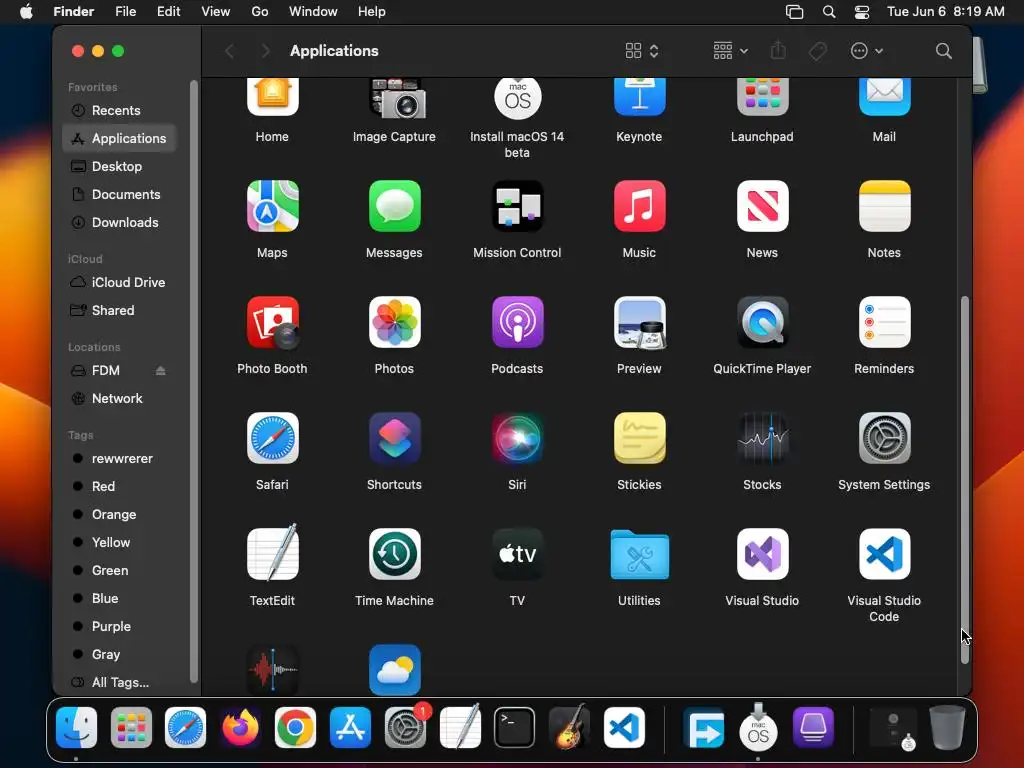
Task: Open the View menu
Action: point(216,12)
